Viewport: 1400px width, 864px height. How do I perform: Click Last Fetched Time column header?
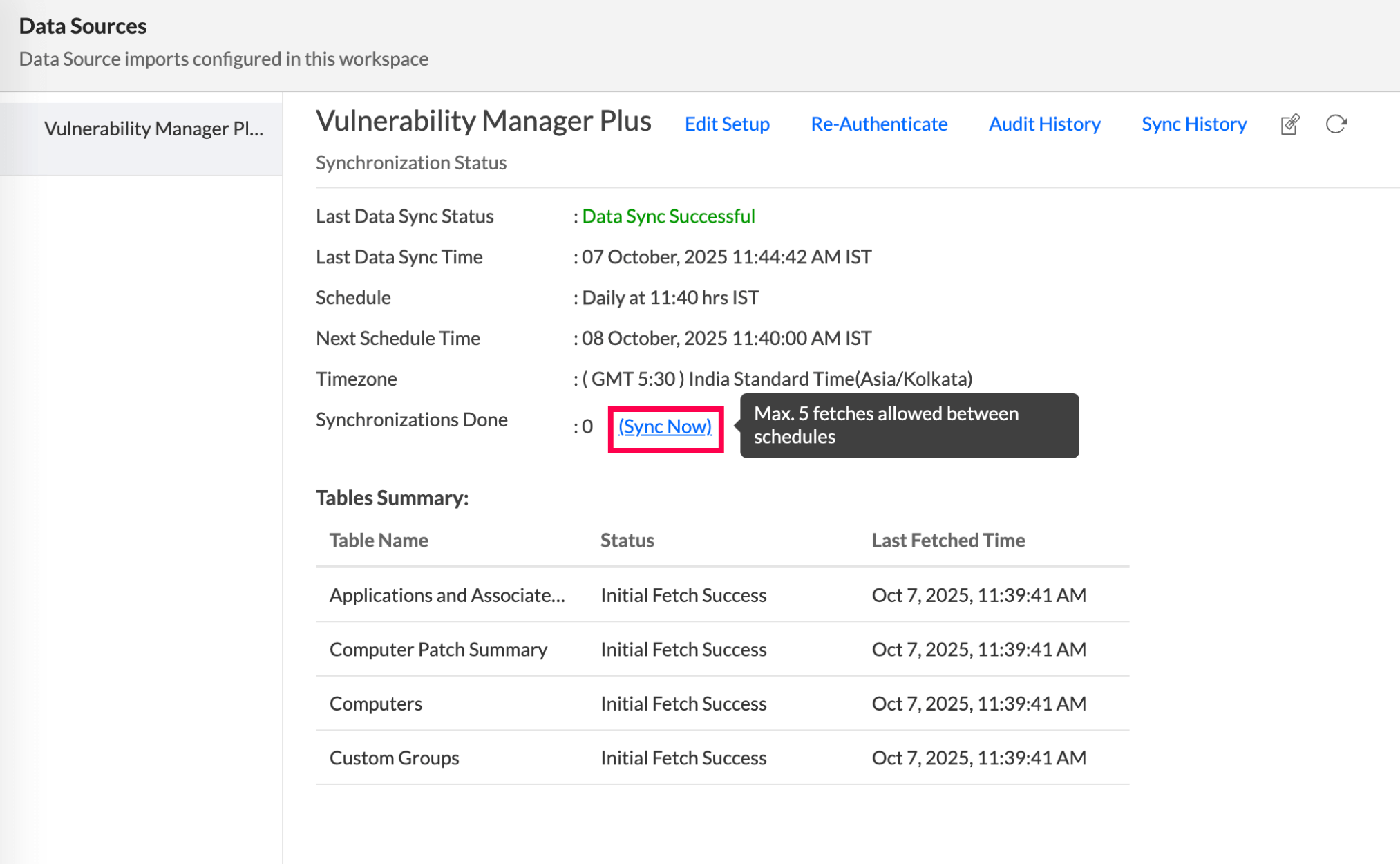(x=947, y=541)
